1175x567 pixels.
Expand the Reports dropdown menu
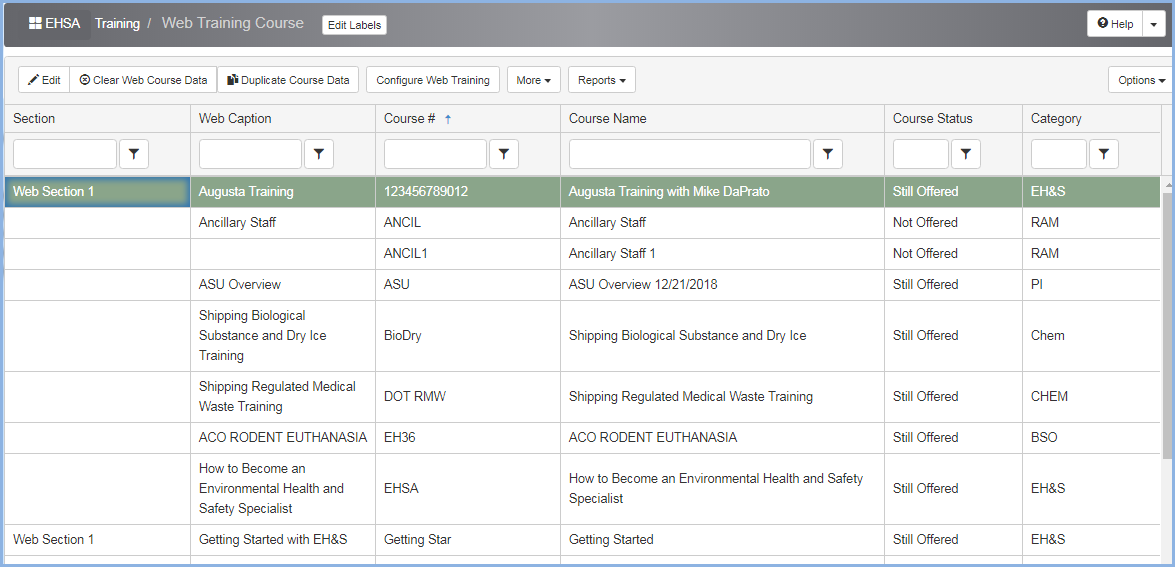[x=602, y=80]
